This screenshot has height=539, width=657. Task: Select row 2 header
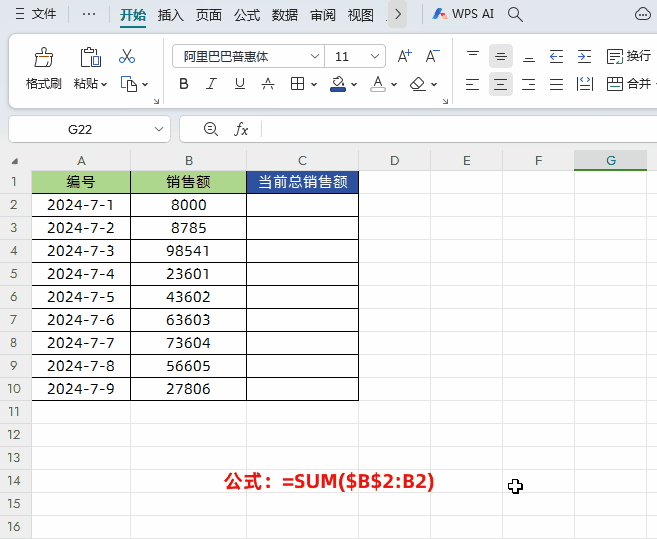pyautogui.click(x=14, y=205)
